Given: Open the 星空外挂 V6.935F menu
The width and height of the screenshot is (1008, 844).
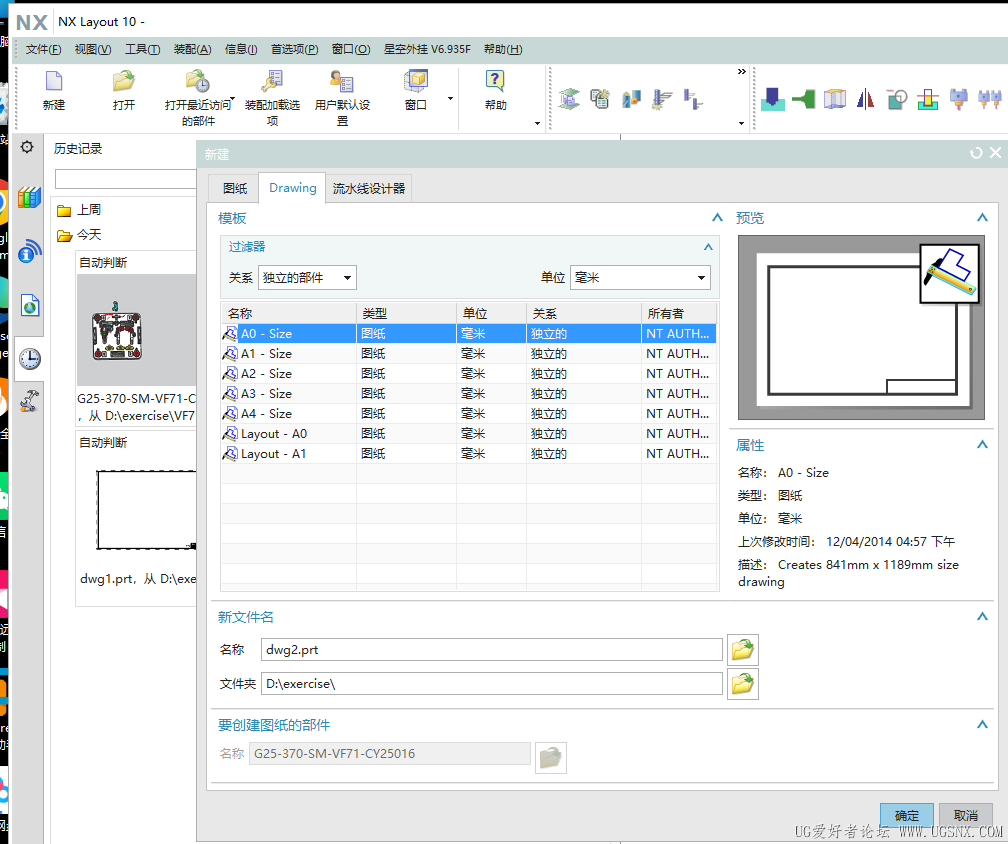Looking at the screenshot, I should [x=427, y=49].
